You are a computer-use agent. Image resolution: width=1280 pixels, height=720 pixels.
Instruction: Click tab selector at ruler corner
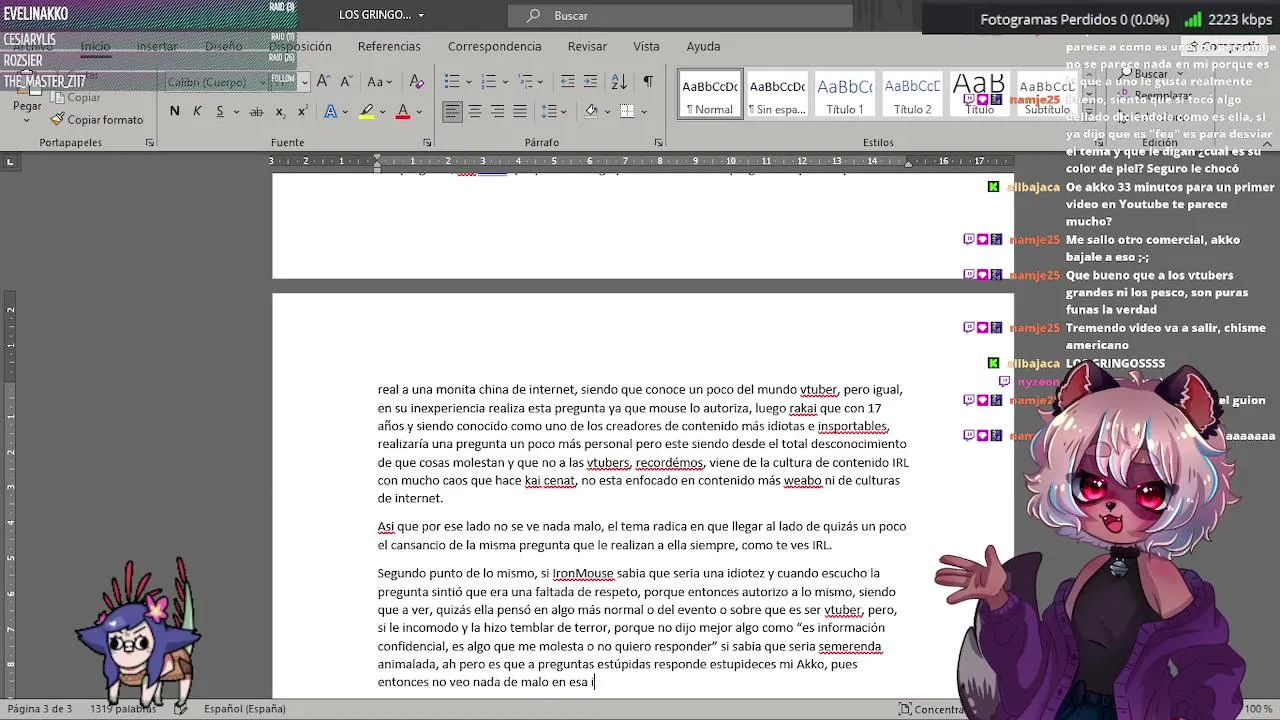(x=10, y=161)
